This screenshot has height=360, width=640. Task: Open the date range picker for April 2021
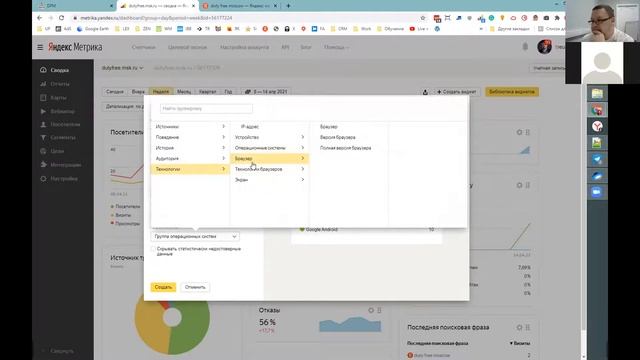(266, 92)
